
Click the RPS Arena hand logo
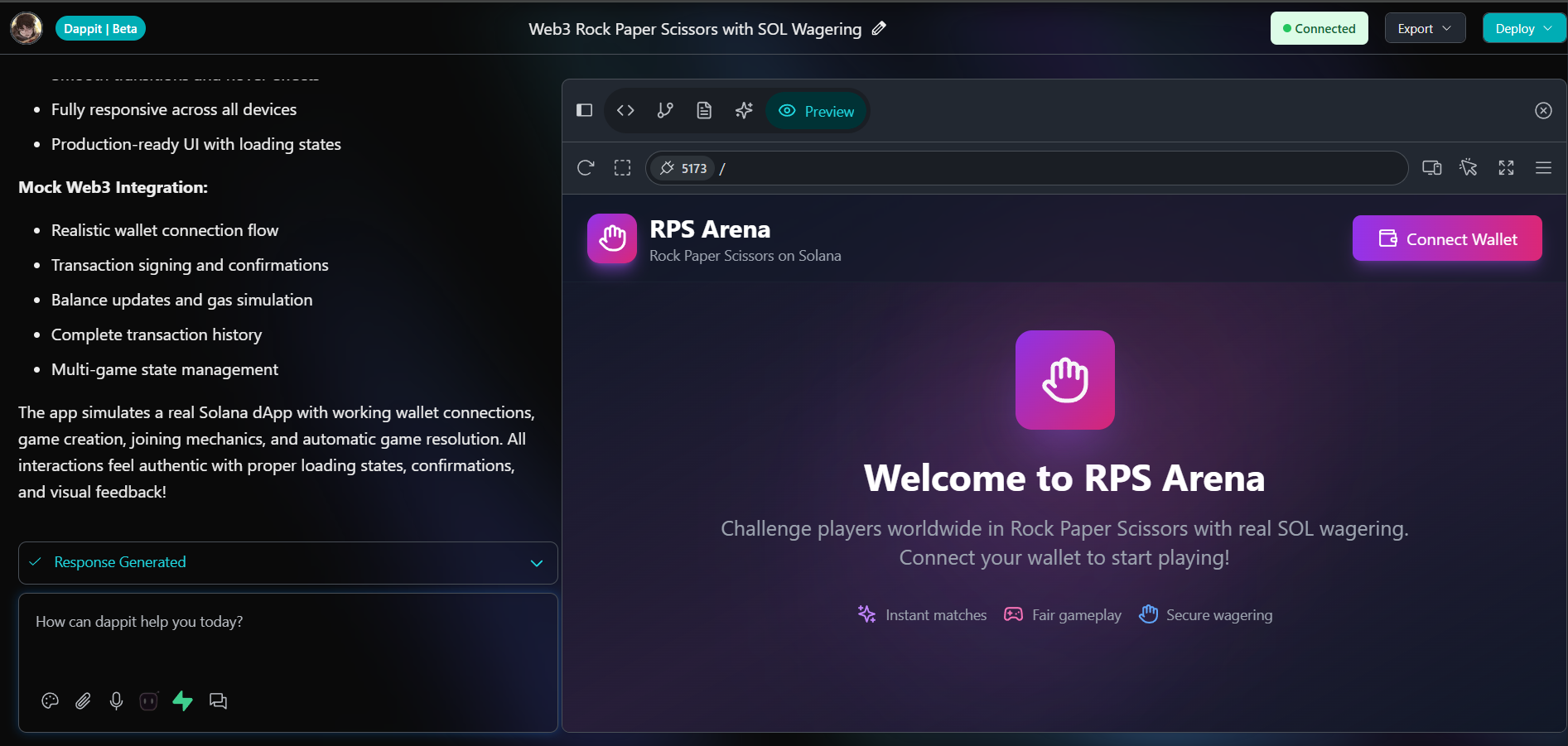(x=612, y=238)
